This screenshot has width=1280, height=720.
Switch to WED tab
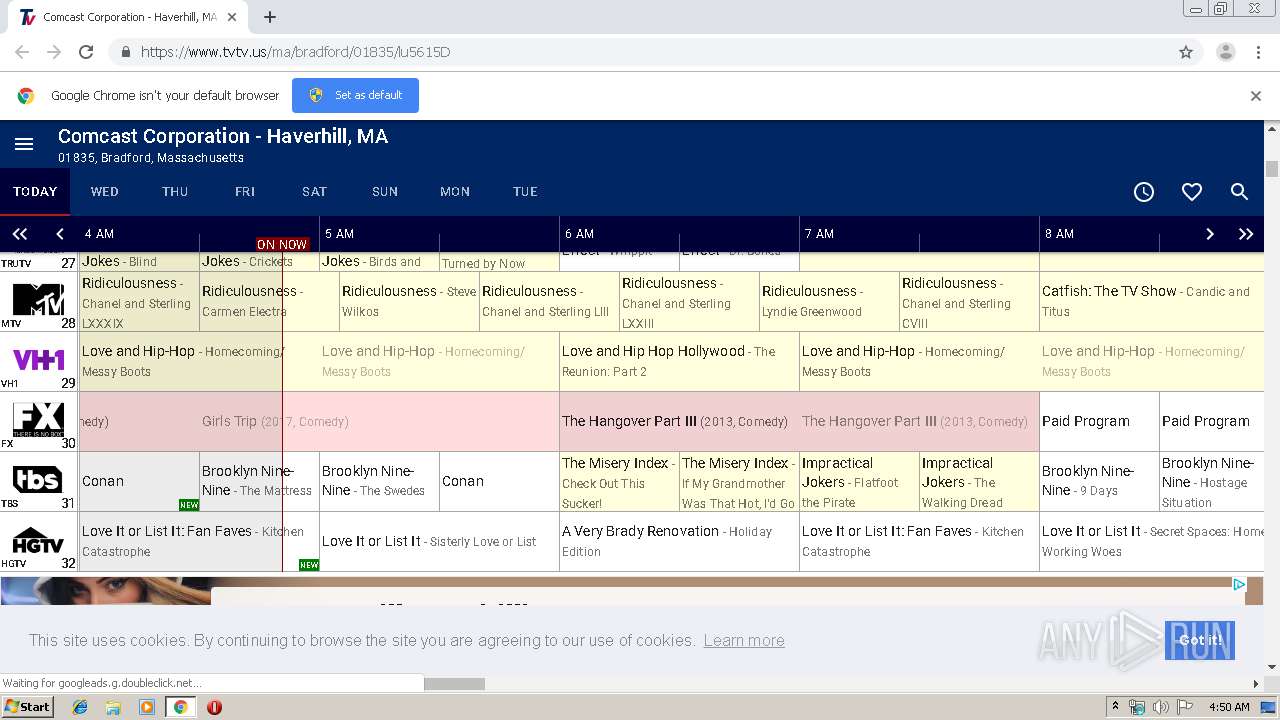tap(105, 192)
